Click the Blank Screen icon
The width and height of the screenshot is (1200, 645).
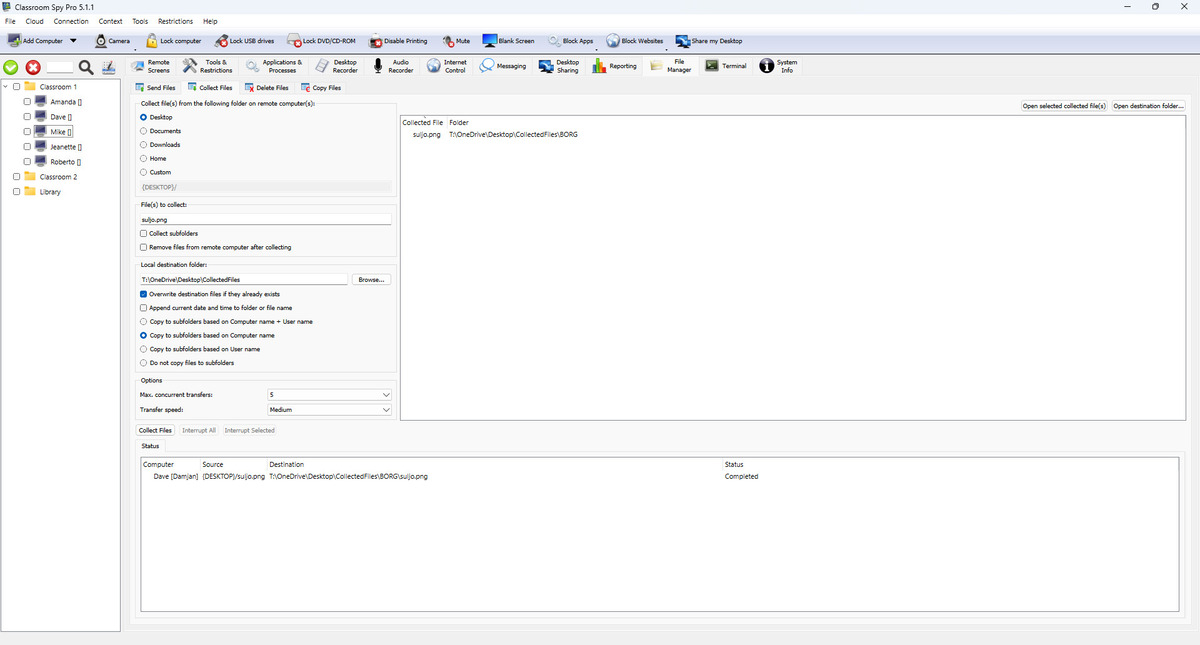point(490,41)
